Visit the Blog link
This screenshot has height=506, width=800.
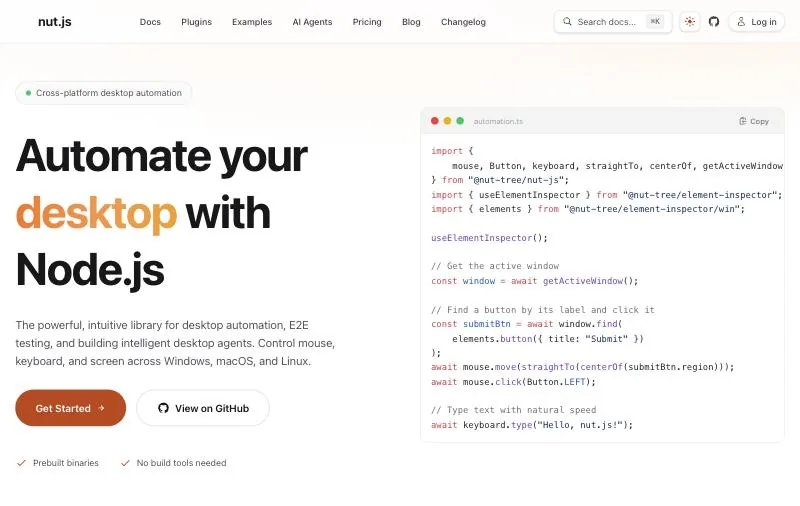[411, 22]
